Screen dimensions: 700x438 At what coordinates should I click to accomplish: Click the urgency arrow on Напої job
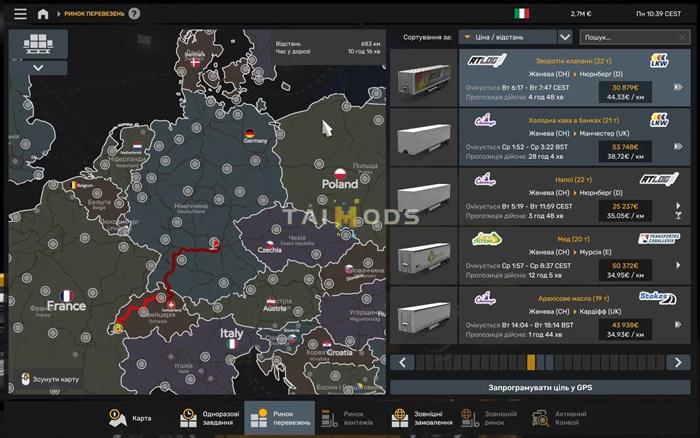click(x=678, y=206)
